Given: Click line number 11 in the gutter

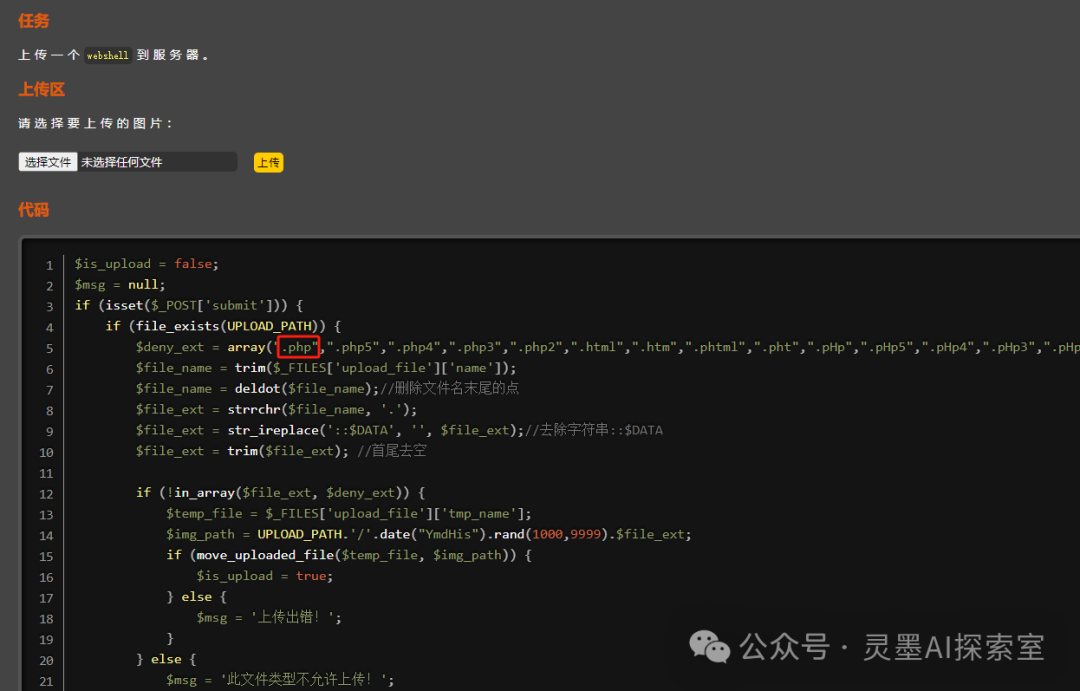Looking at the screenshot, I should pos(46,473).
